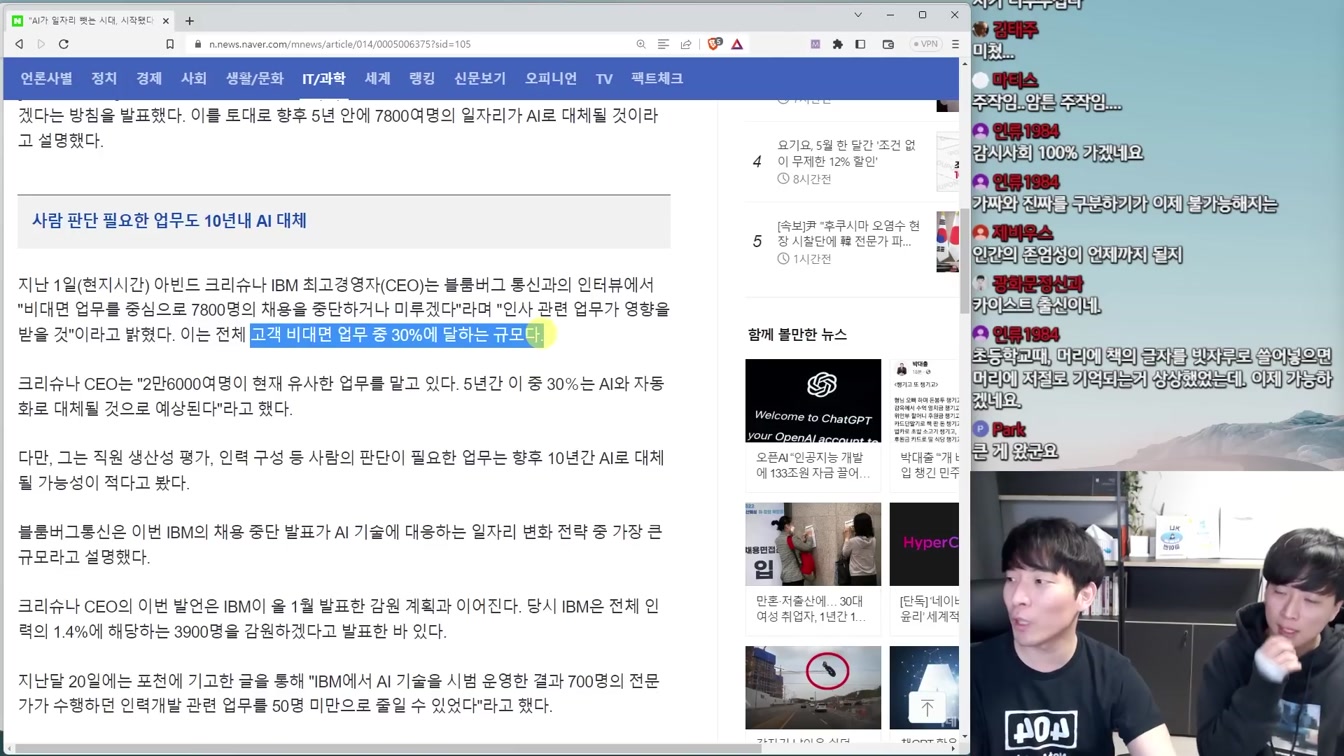
Task: Click thumbnail beside the 후쿠시마 news item
Action: pos(947,242)
